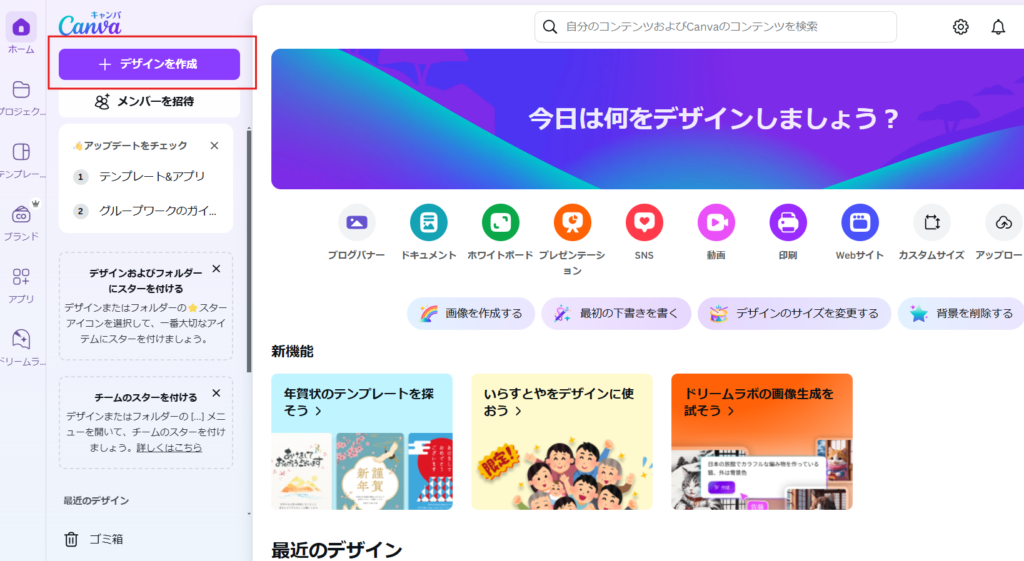Open the ドリームラボ sidebar icon

click(21, 339)
